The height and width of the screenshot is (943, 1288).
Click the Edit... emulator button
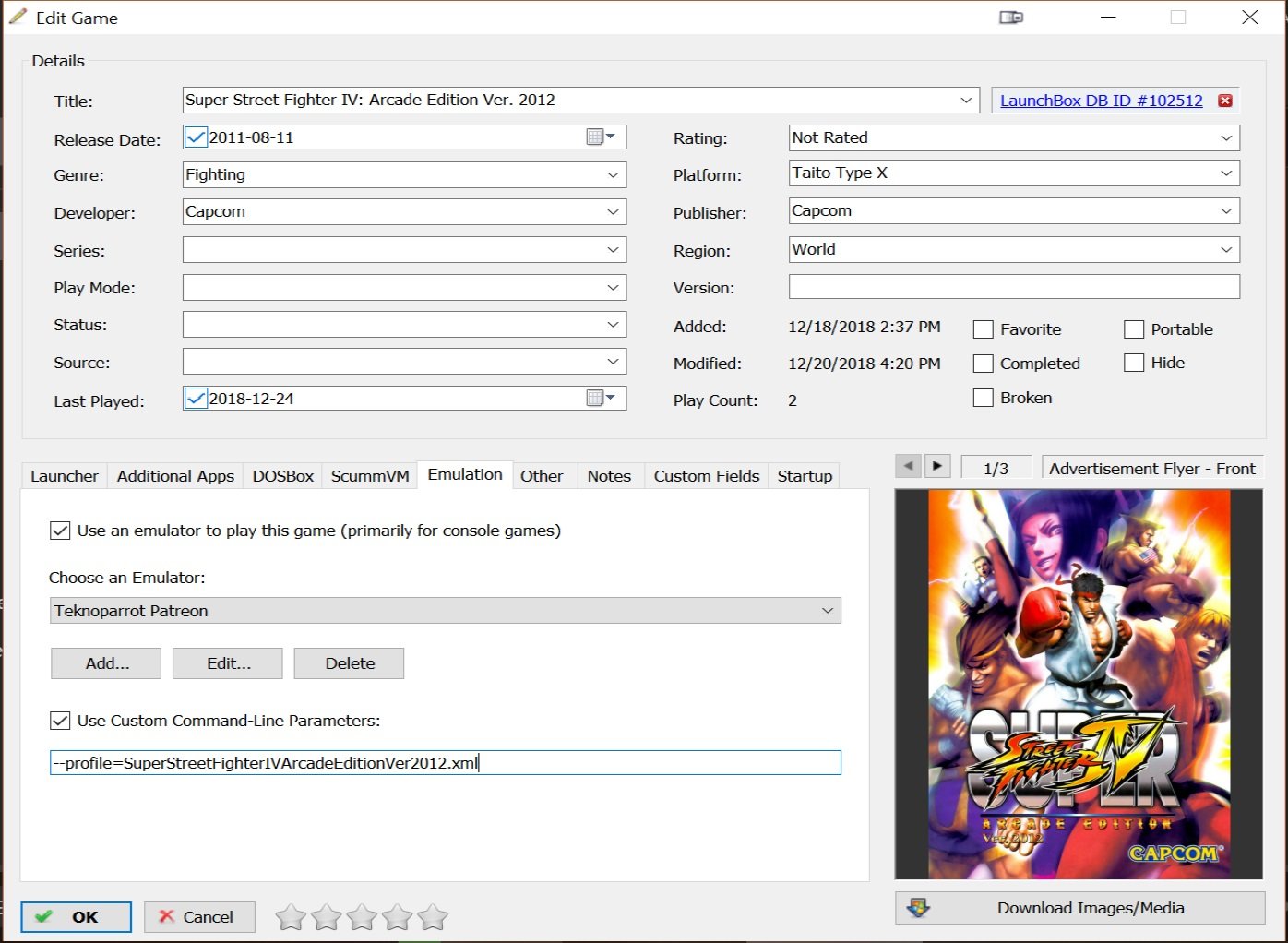pyautogui.click(x=228, y=663)
